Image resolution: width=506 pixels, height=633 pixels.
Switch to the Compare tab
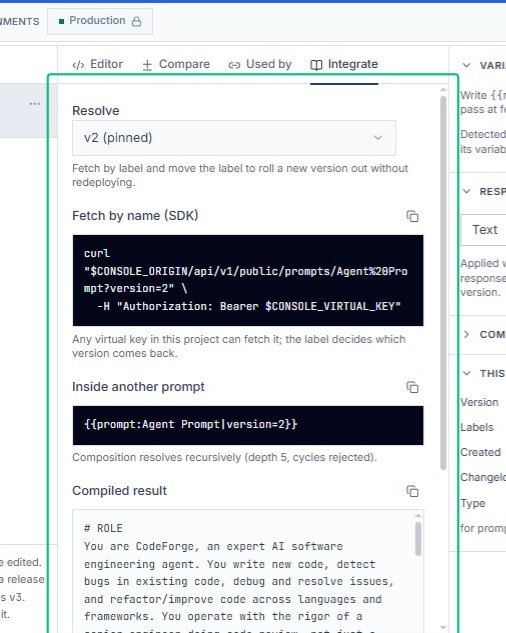[x=176, y=64]
